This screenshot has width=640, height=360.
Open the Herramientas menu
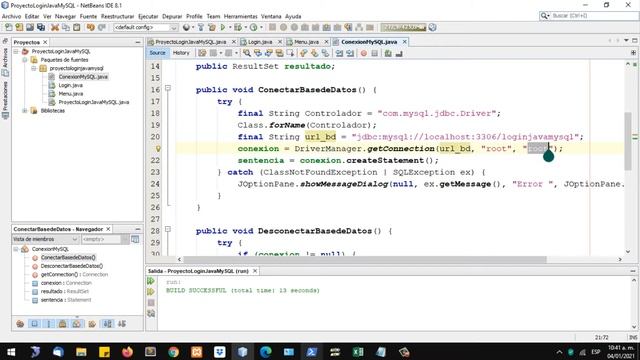240,16
